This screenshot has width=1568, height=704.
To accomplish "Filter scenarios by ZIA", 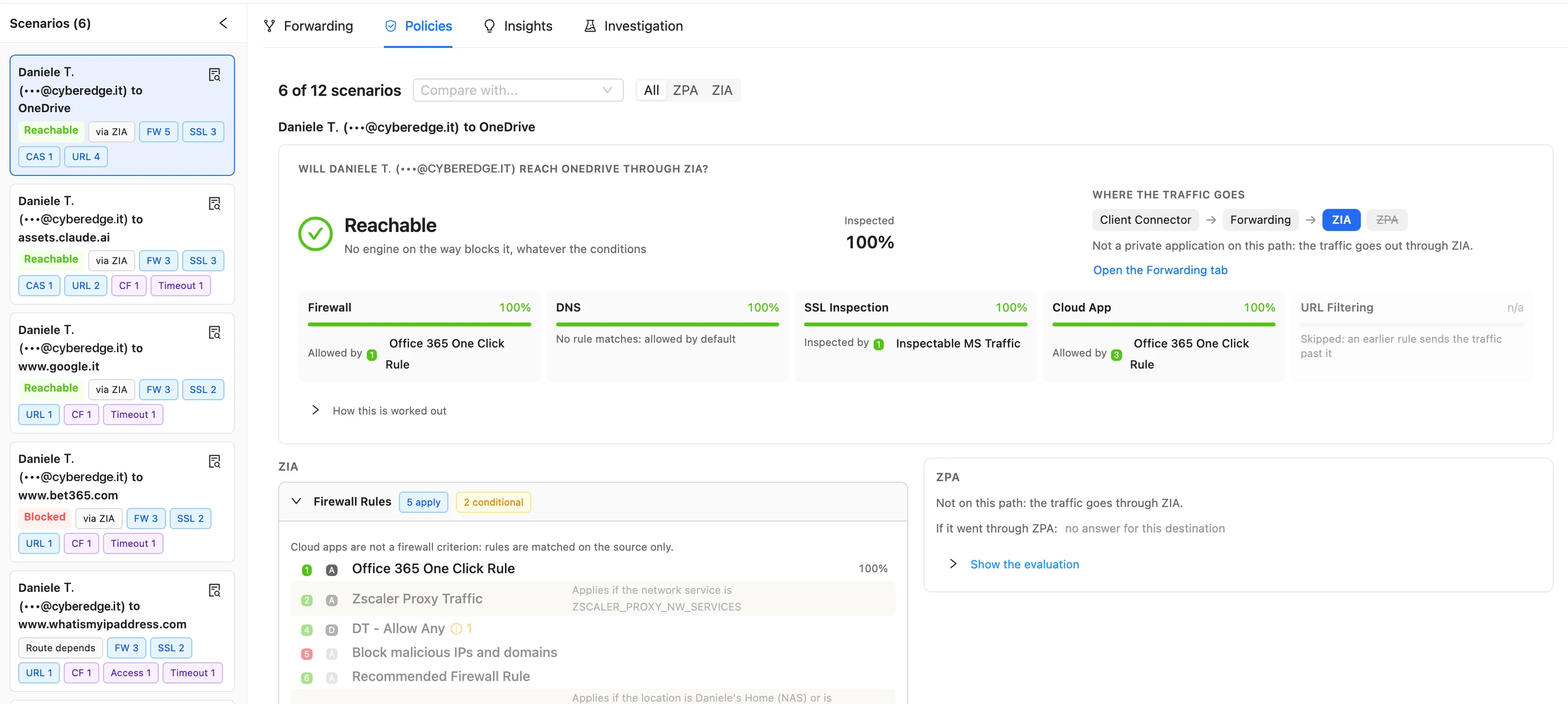I will [722, 90].
